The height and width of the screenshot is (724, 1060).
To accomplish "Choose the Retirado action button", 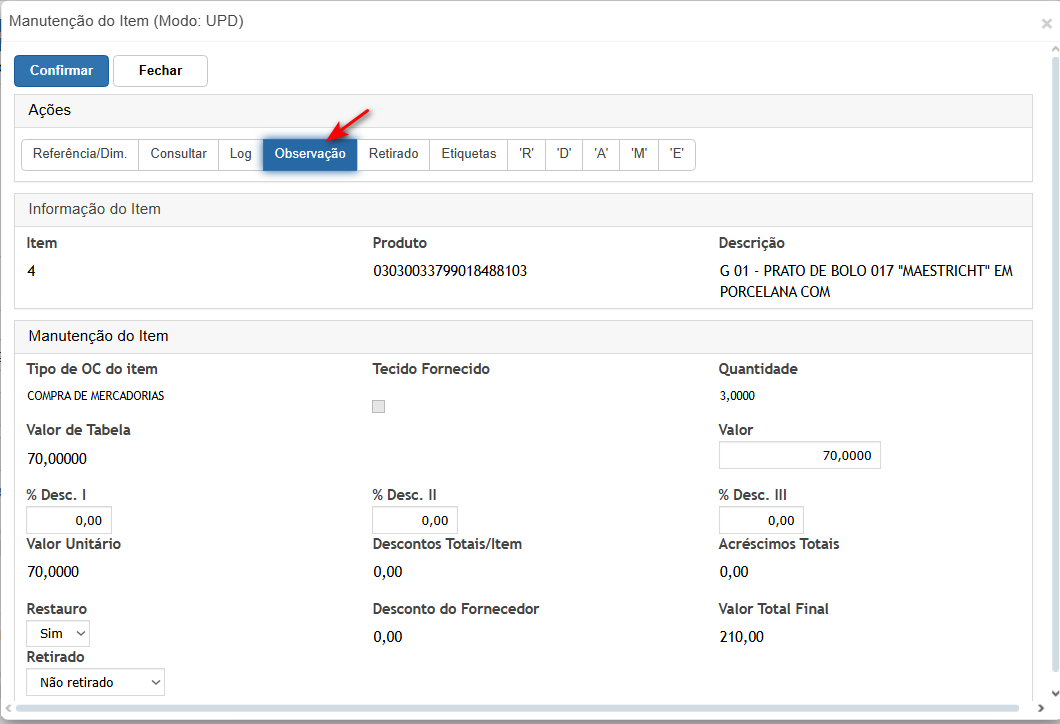I will pyautogui.click(x=393, y=154).
